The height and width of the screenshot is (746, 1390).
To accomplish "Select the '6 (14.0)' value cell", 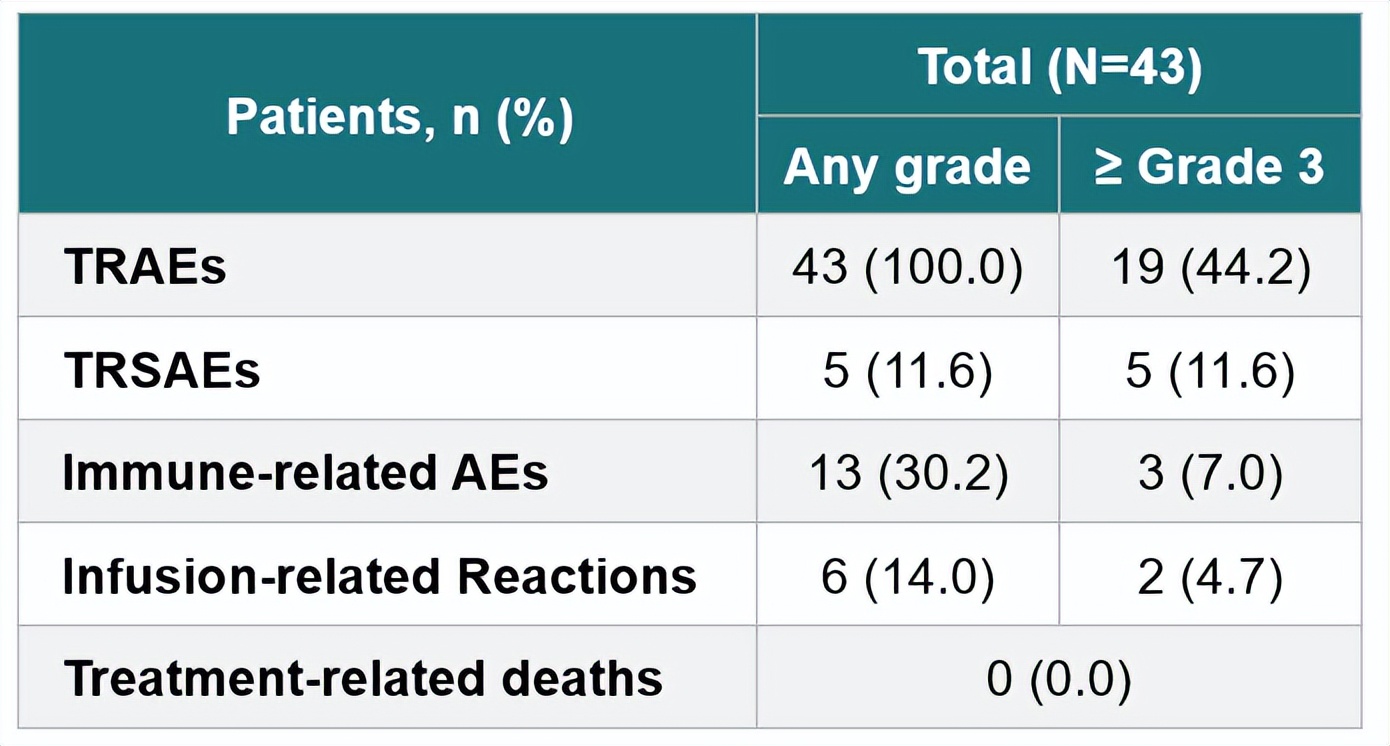I will [x=907, y=577].
